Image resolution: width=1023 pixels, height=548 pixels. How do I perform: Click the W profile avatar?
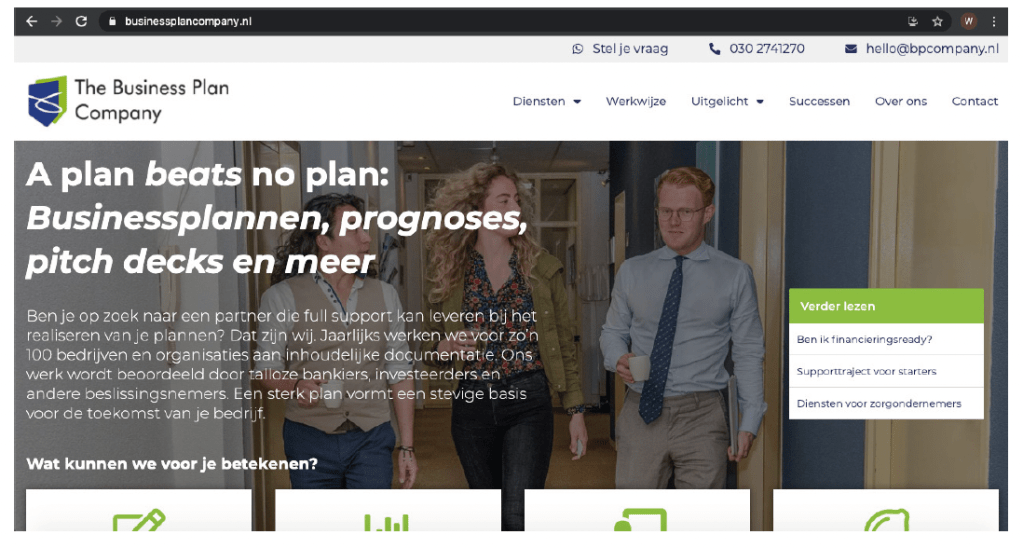[x=968, y=22]
